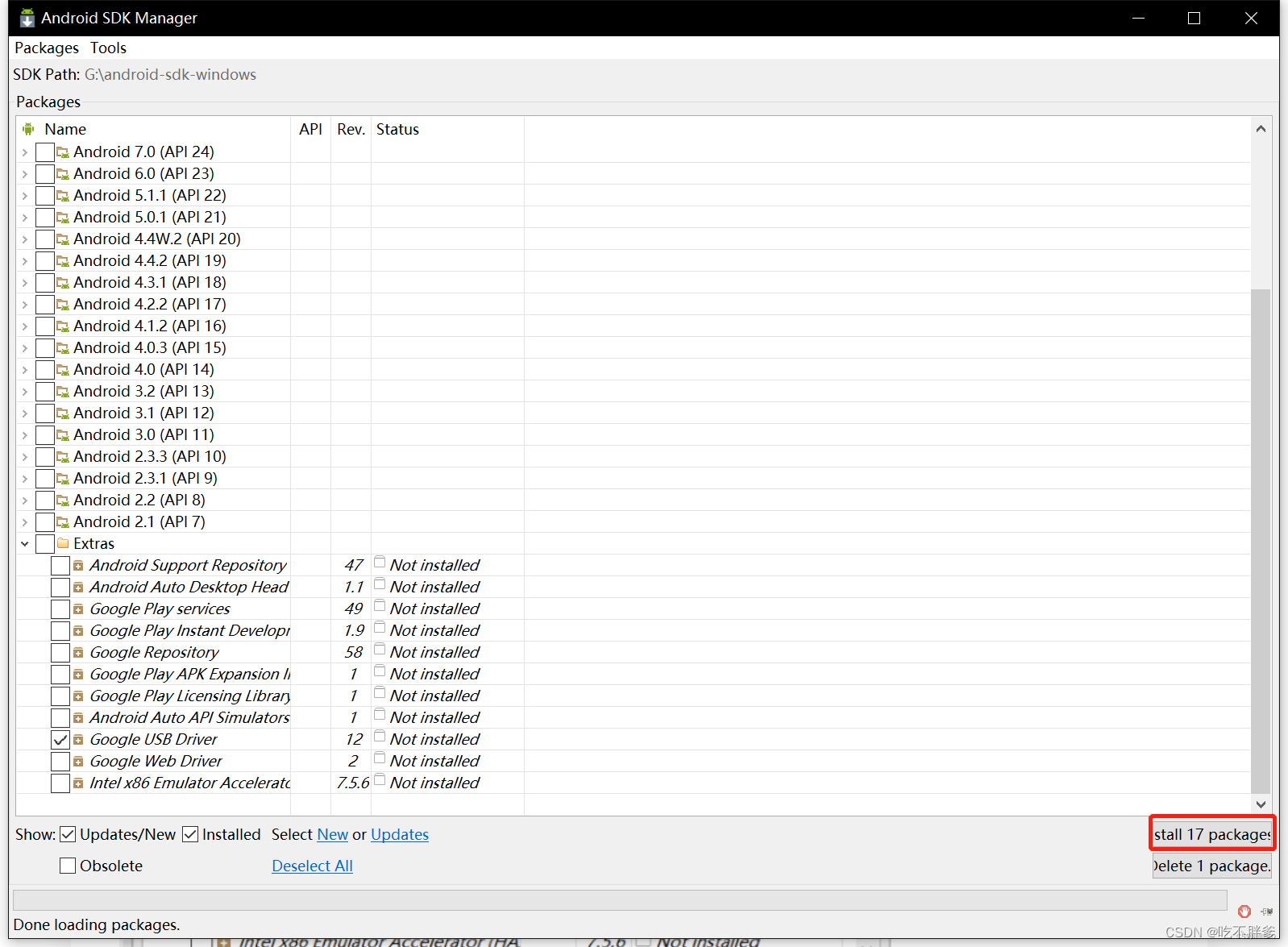The height and width of the screenshot is (947, 1288).
Task: Click package icon beside Android Support Repository
Action: pos(78,566)
